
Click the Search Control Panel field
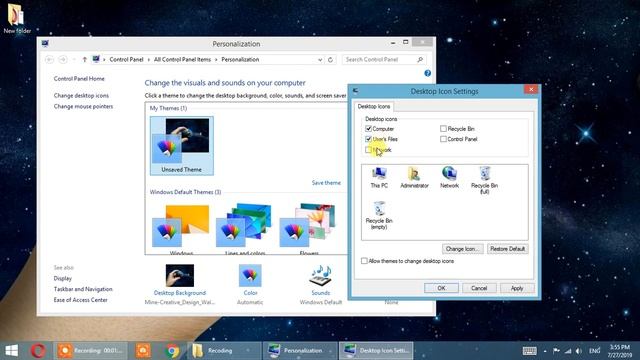[384, 60]
